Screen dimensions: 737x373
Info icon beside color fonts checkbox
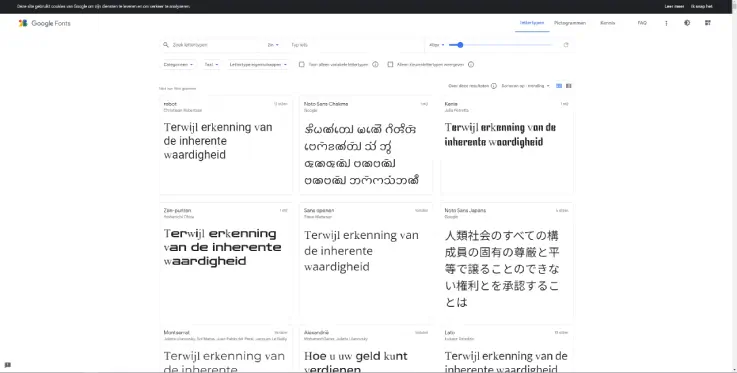pos(471,65)
